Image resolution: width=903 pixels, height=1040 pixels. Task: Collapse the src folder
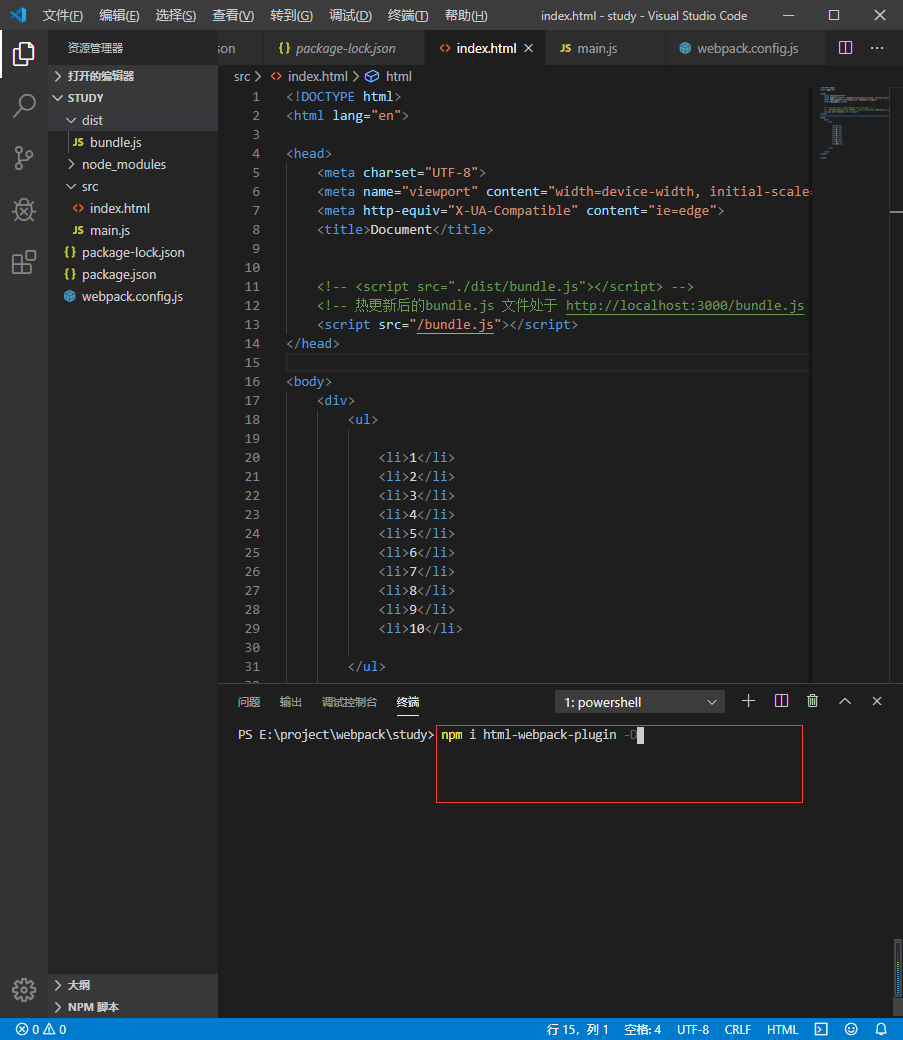coord(133,186)
